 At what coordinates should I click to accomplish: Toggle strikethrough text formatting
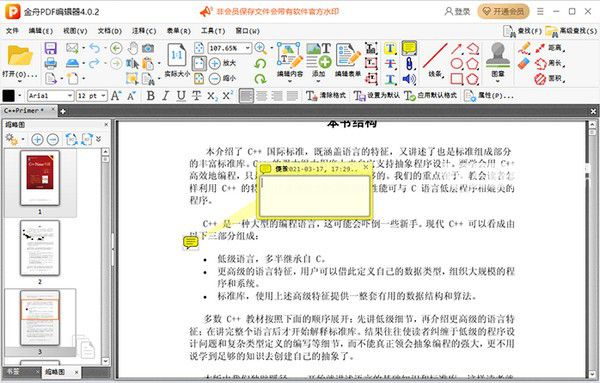click(196, 96)
